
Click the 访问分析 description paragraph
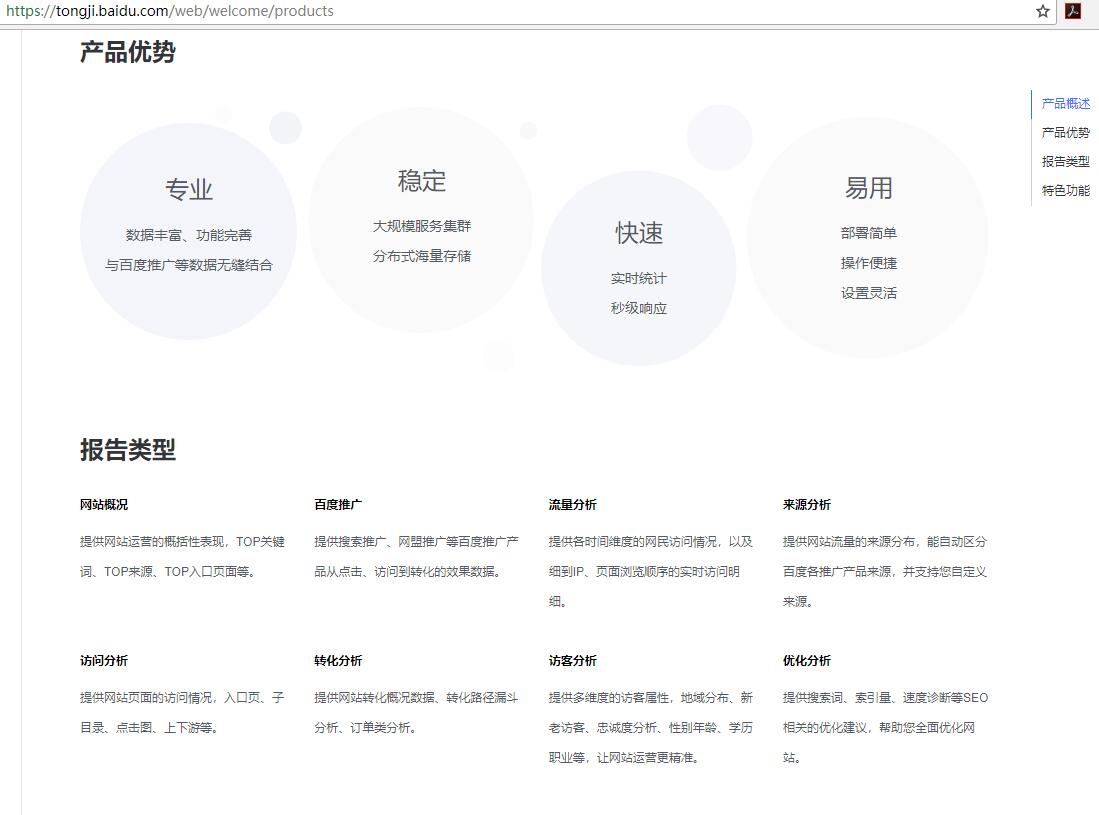[182, 713]
